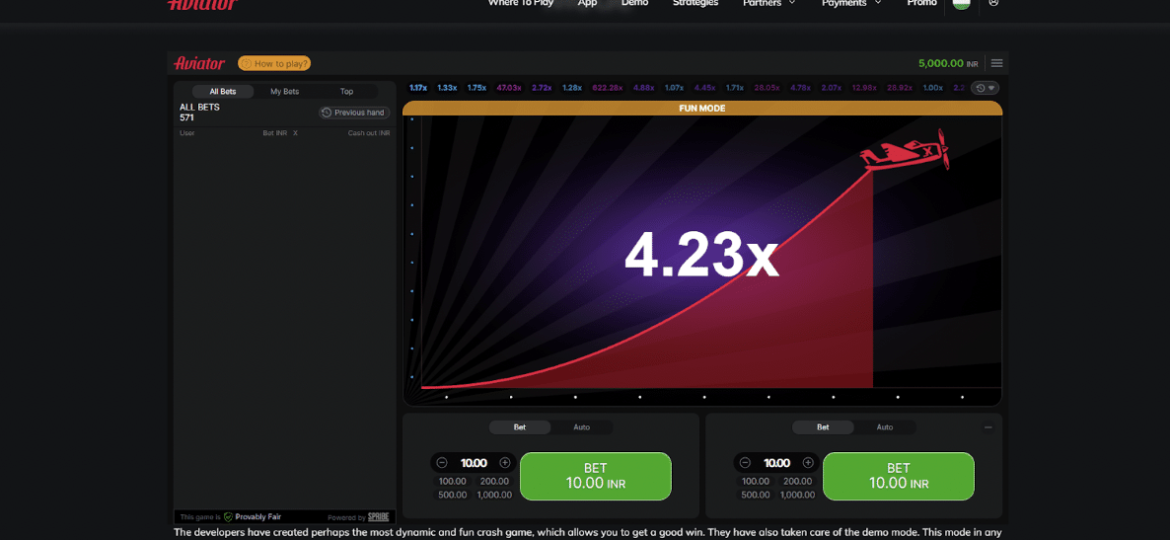The width and height of the screenshot is (1170, 540).
Task: Expand the Partners menu in site navigation
Action: (x=769, y=3)
